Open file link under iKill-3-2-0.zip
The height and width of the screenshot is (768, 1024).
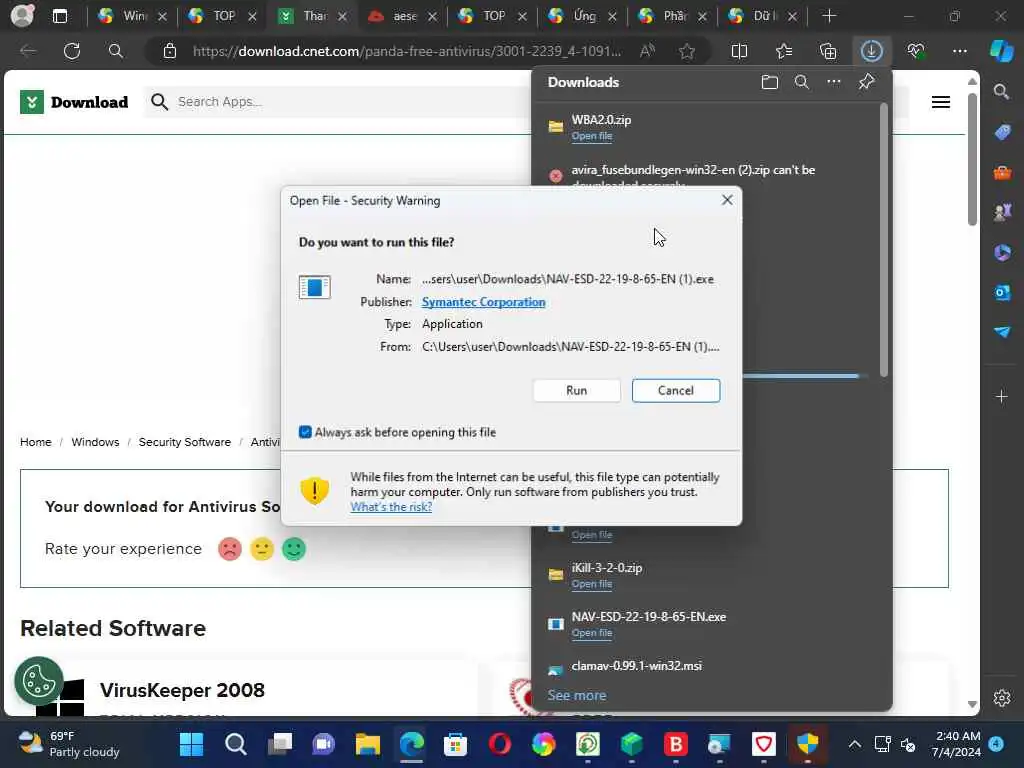[592, 584]
